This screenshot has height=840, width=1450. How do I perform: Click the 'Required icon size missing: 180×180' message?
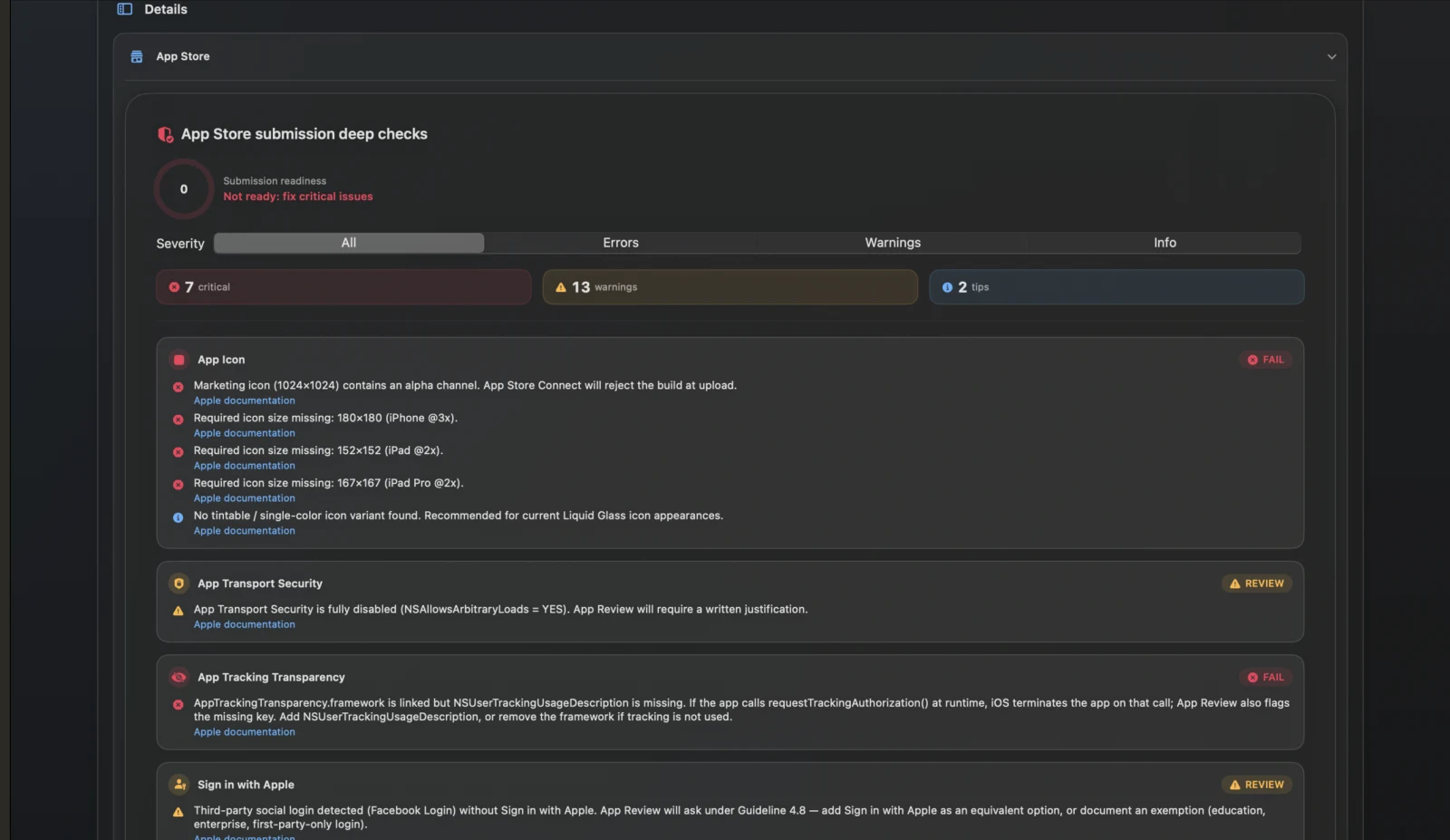pyautogui.click(x=325, y=418)
